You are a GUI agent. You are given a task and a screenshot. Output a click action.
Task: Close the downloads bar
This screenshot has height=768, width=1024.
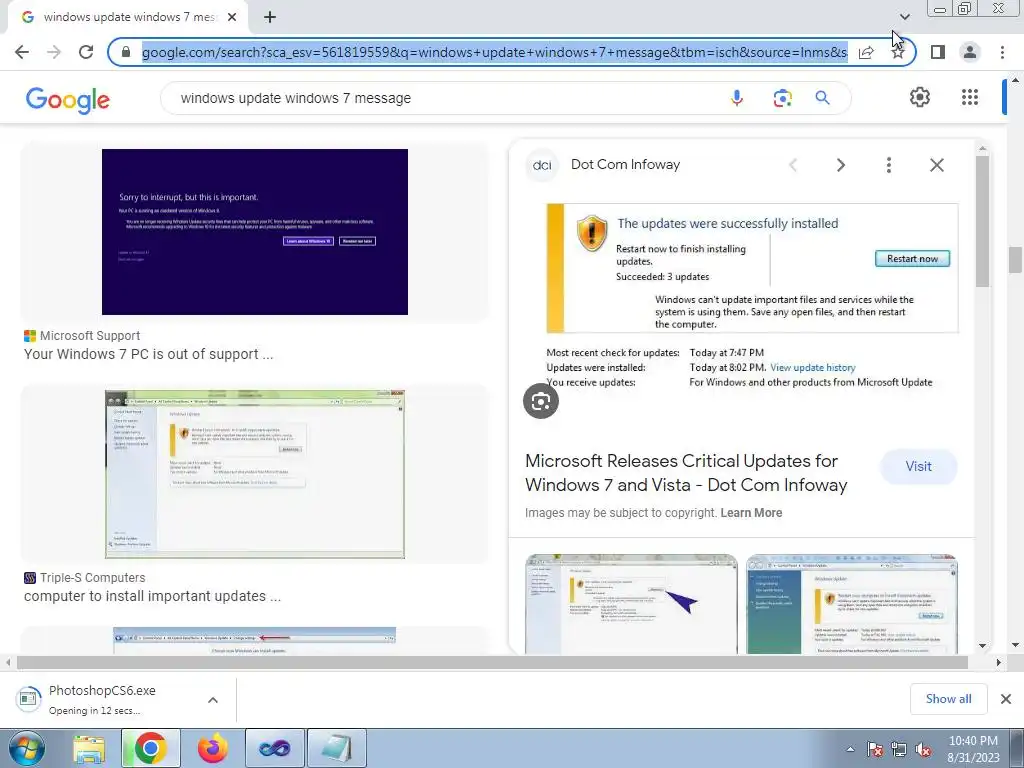coord(1006,699)
